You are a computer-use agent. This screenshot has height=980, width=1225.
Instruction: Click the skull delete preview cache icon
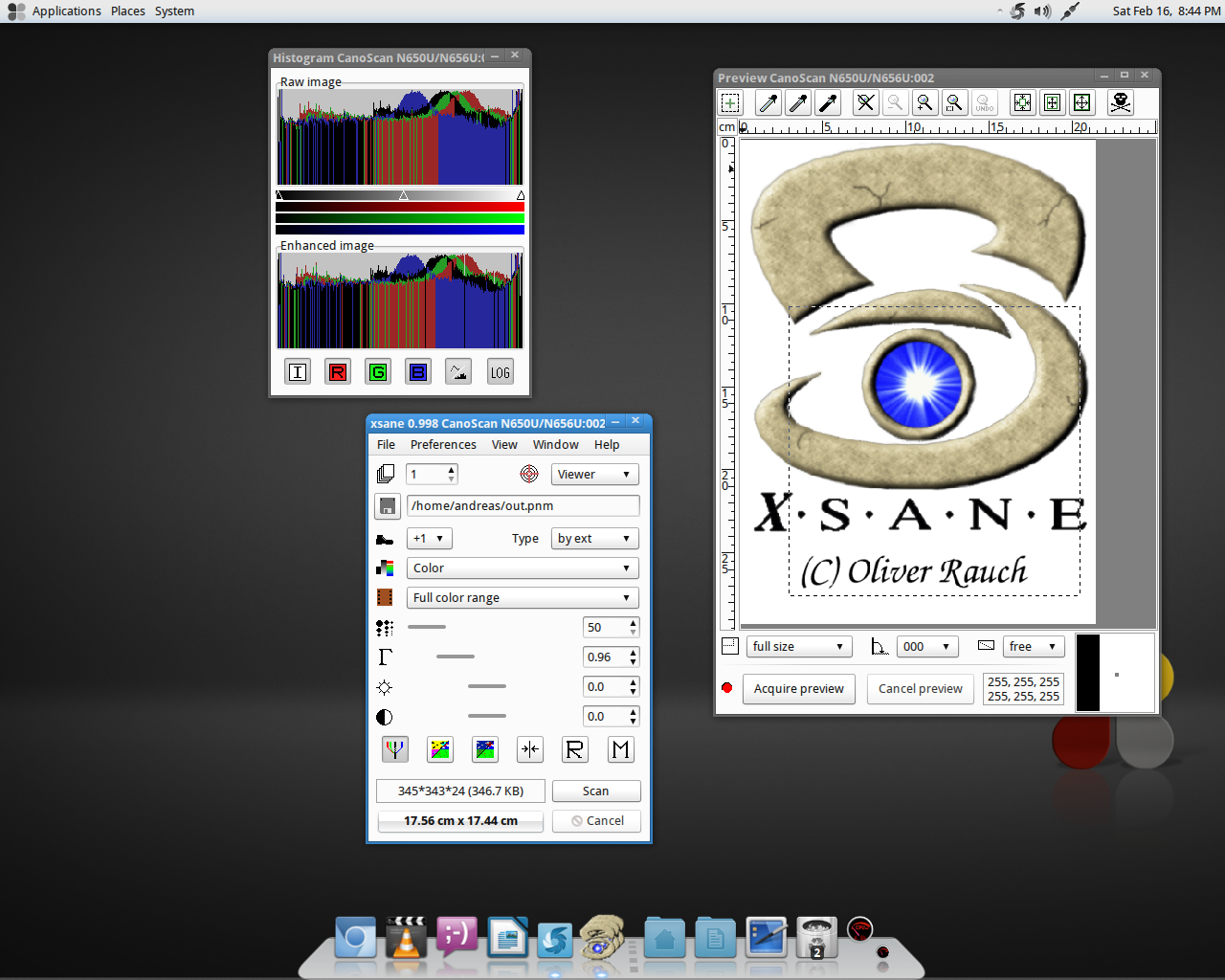(1121, 102)
